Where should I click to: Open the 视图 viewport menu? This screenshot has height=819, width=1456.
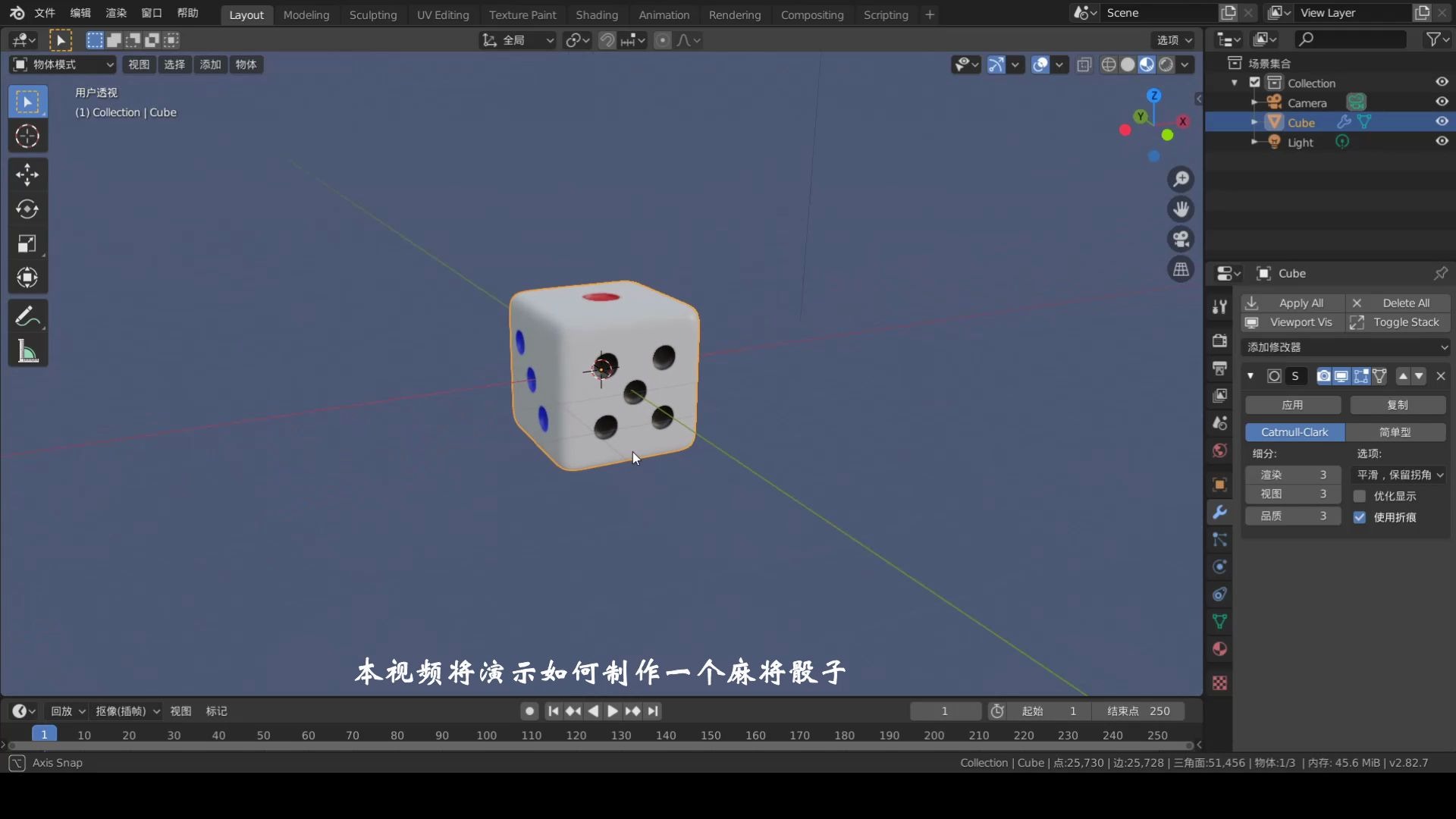coord(137,64)
